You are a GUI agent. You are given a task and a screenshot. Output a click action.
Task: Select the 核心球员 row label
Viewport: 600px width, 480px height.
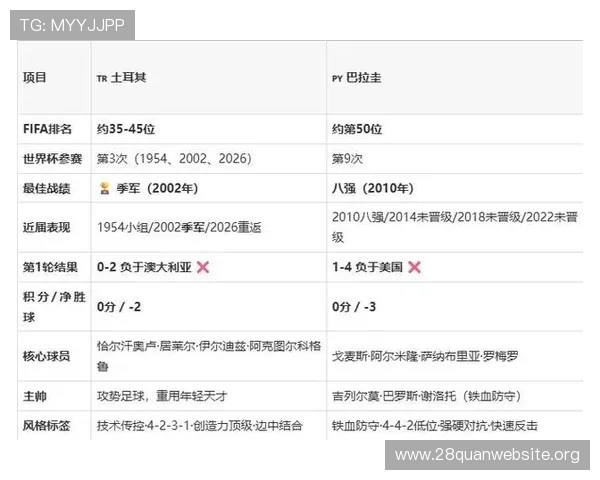[47, 356]
